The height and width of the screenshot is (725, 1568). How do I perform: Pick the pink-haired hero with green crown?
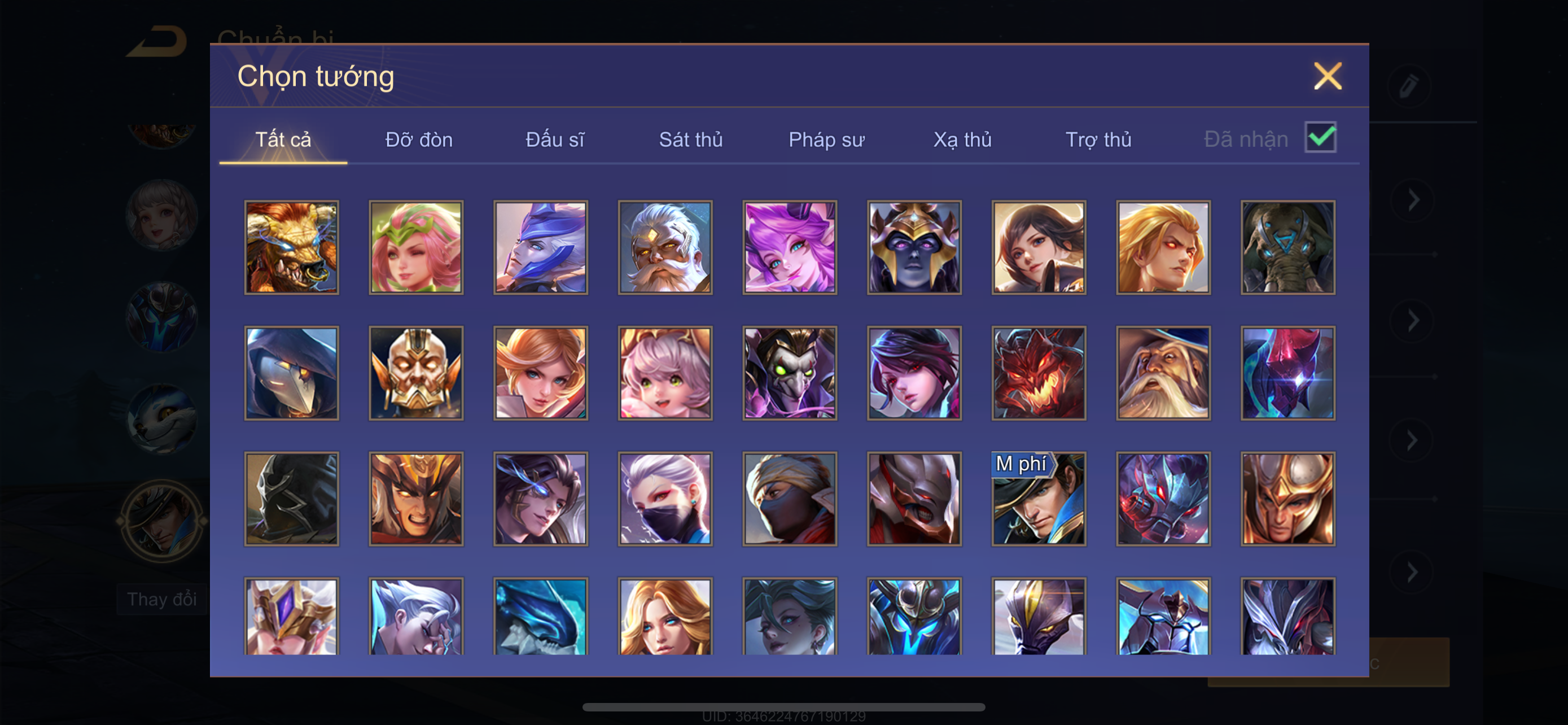[416, 247]
